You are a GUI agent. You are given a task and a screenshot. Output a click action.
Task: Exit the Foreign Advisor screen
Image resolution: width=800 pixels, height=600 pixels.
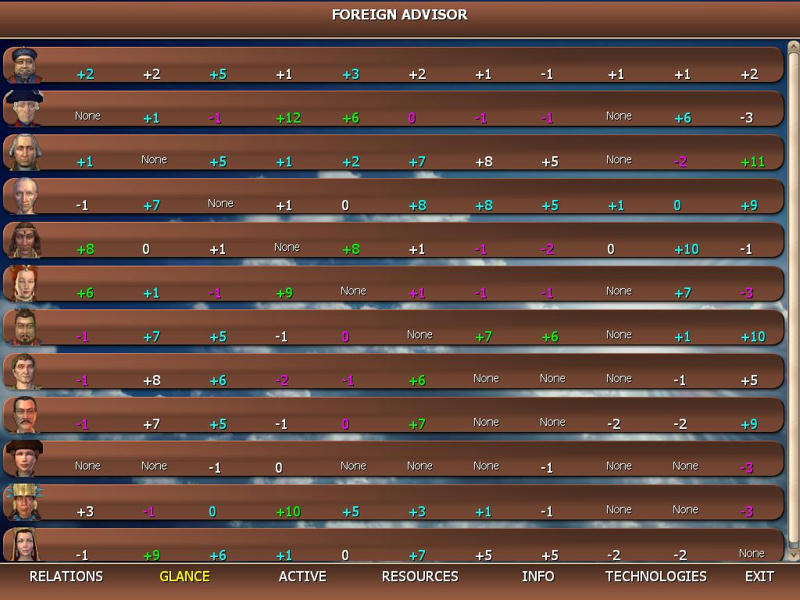pos(759,577)
